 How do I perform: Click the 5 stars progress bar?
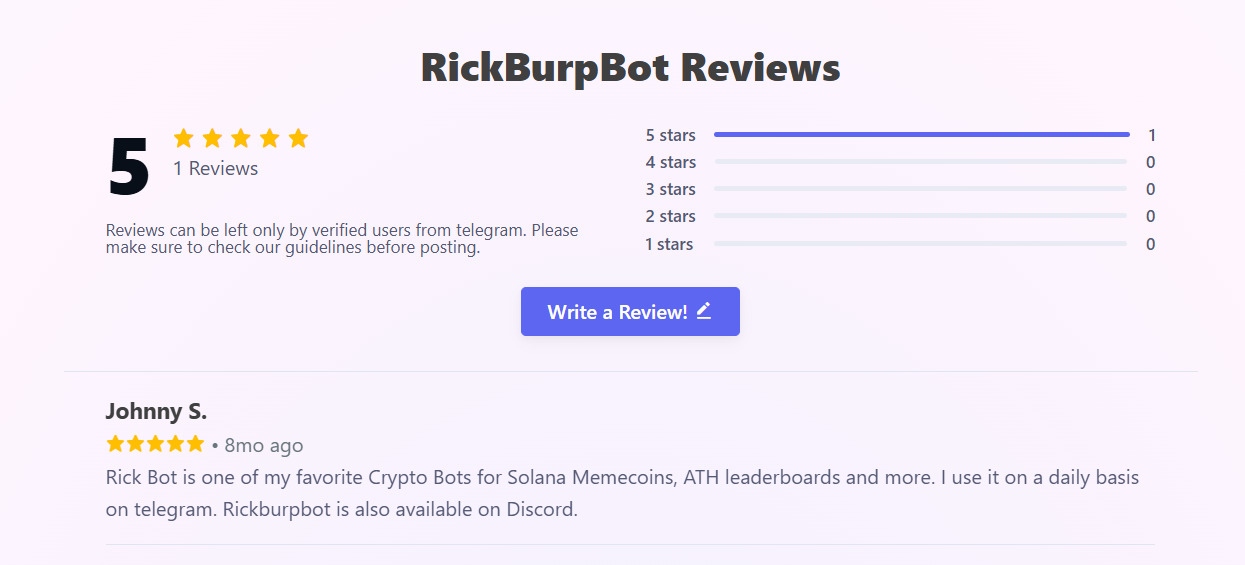[x=921, y=134]
